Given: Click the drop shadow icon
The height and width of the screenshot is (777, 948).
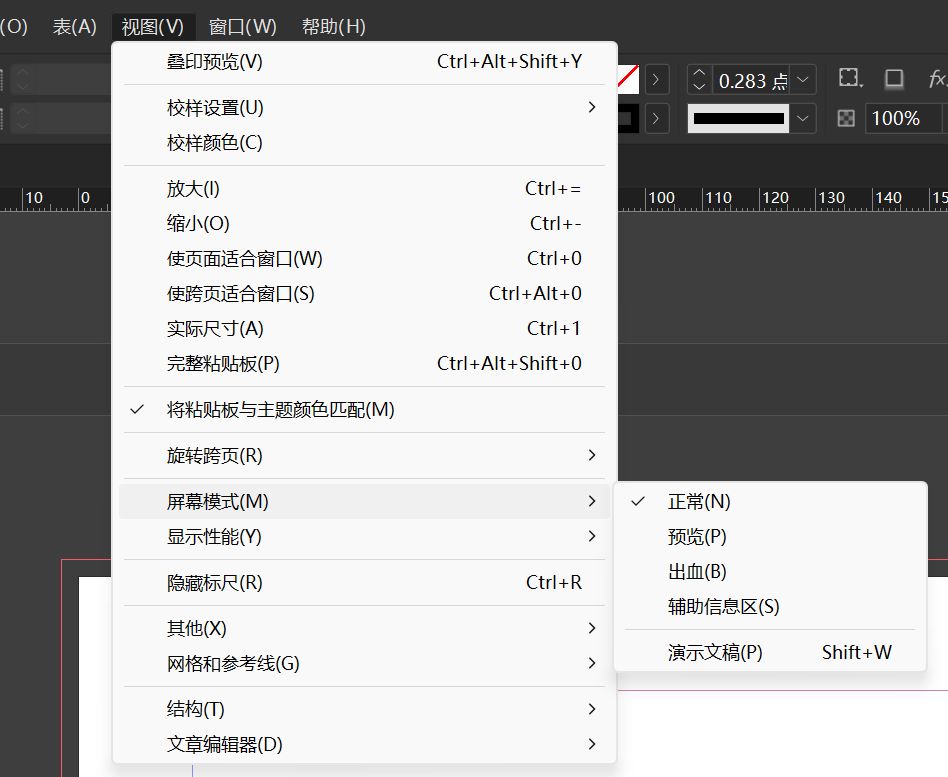Looking at the screenshot, I should pos(893,78).
